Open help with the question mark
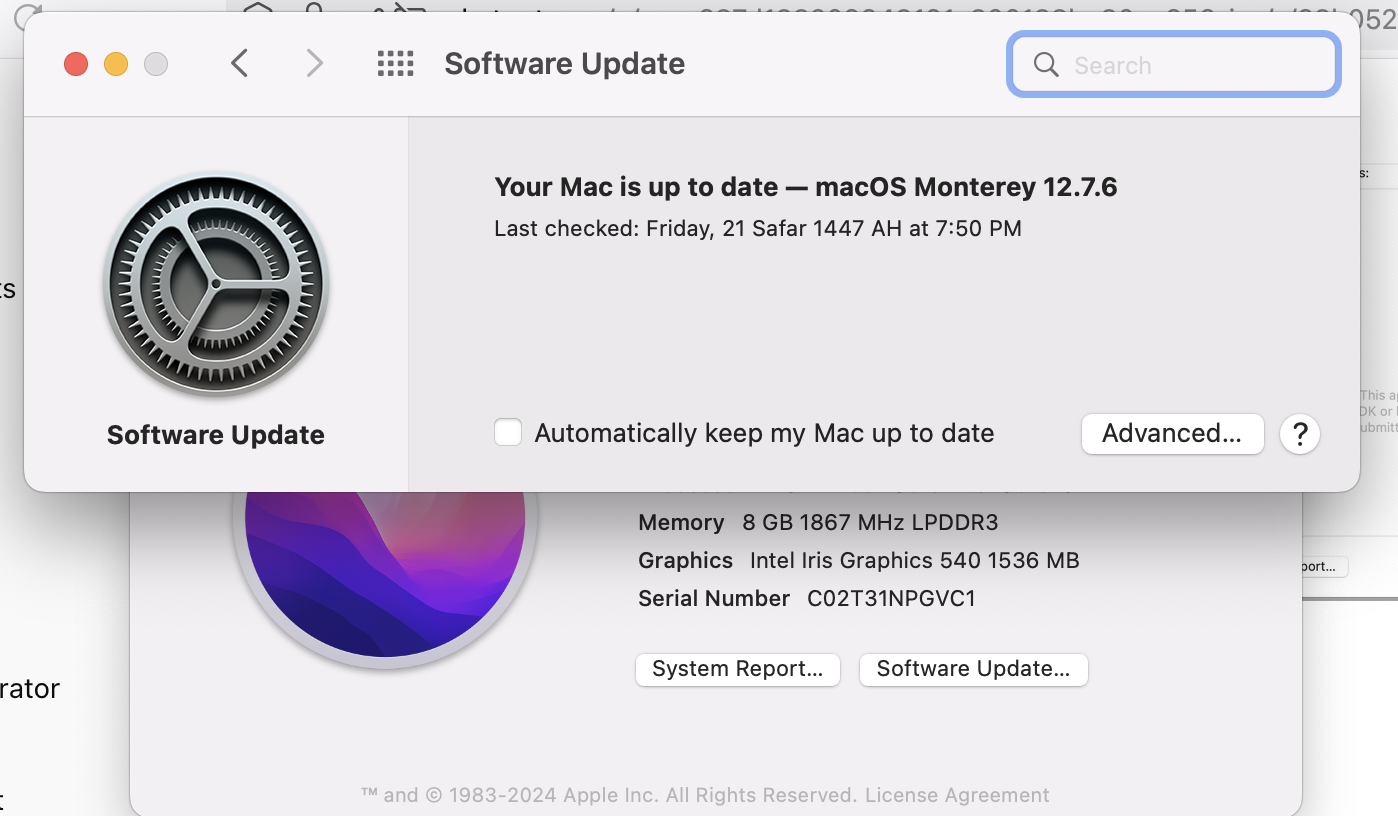 [x=1300, y=434]
